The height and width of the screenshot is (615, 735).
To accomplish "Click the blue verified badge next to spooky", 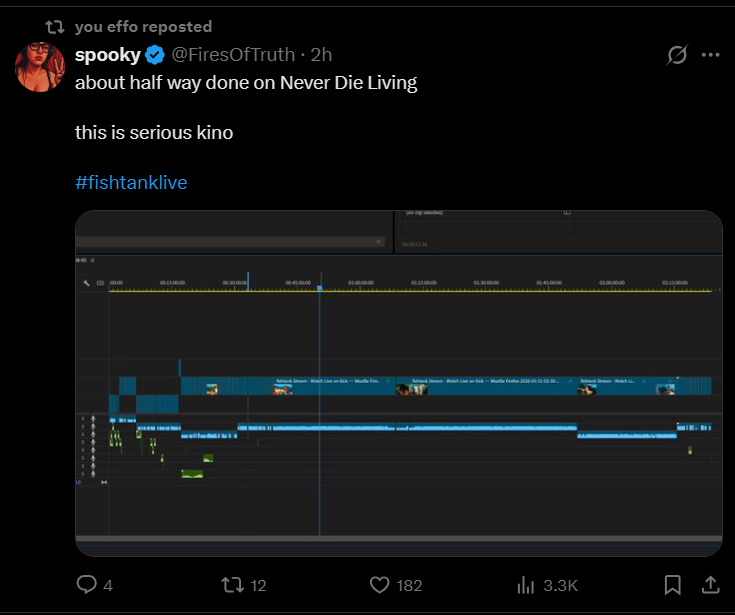I will tap(155, 54).
